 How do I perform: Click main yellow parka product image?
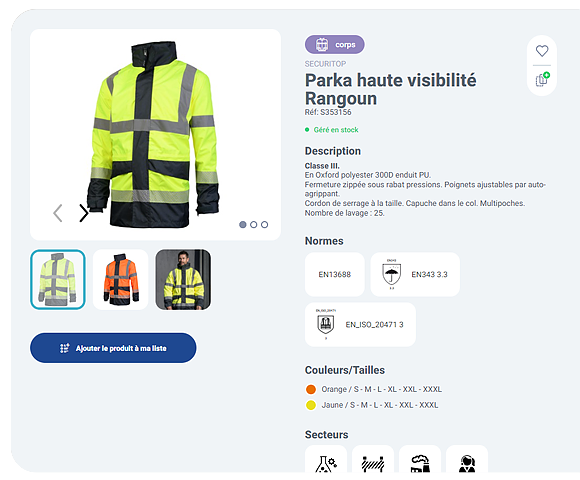coord(153,135)
